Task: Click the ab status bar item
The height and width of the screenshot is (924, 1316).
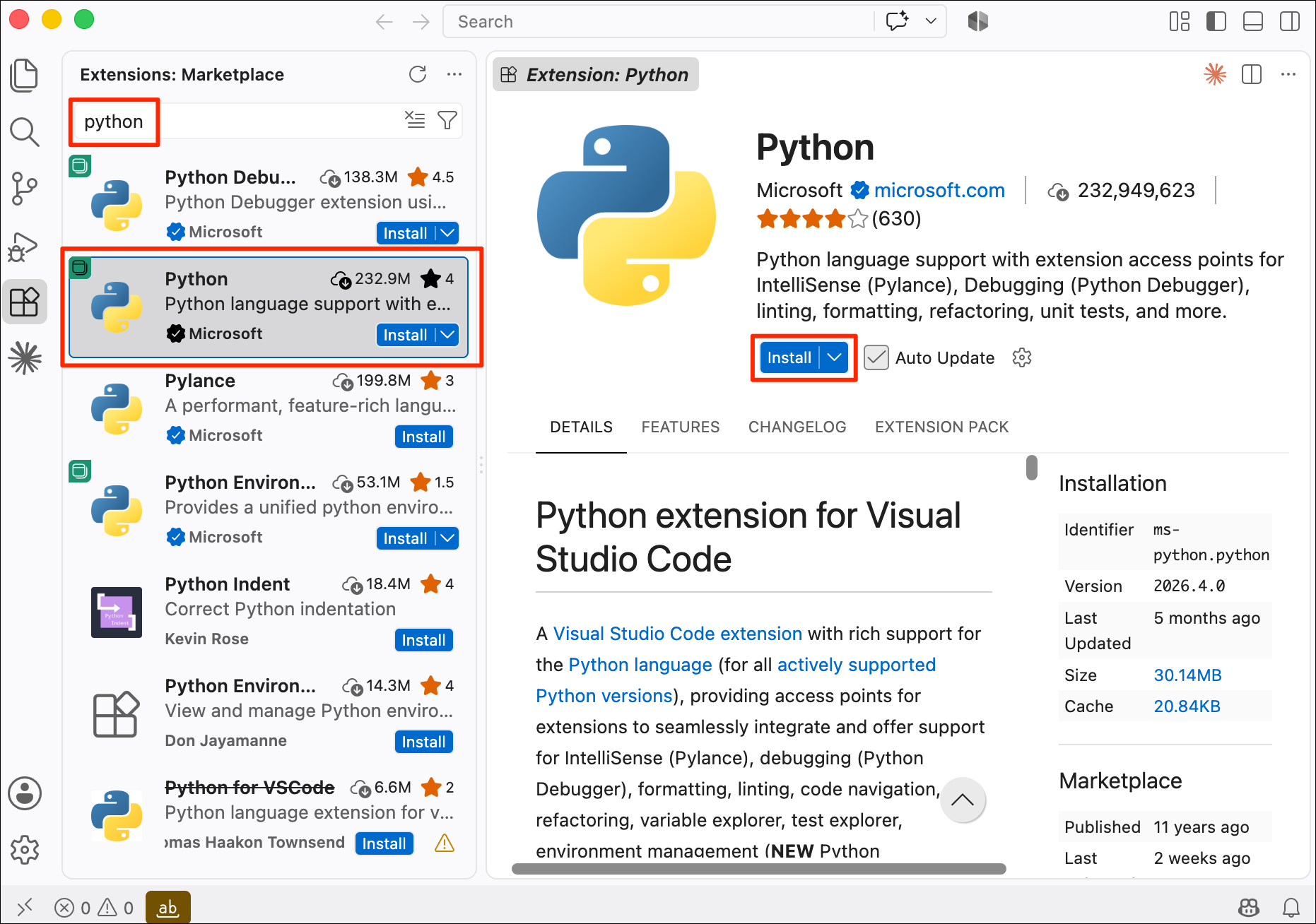Action: tap(168, 907)
